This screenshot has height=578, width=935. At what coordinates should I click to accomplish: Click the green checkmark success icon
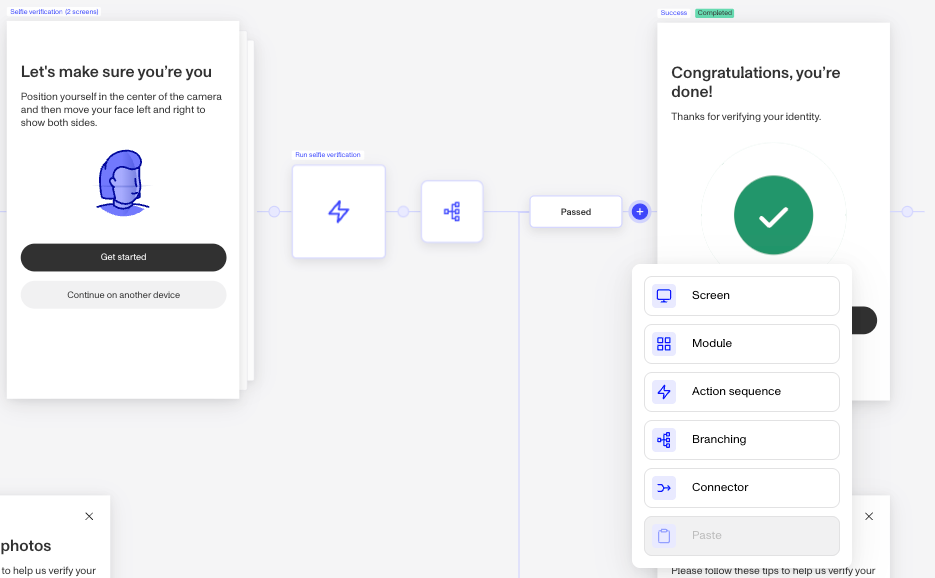[773, 215]
